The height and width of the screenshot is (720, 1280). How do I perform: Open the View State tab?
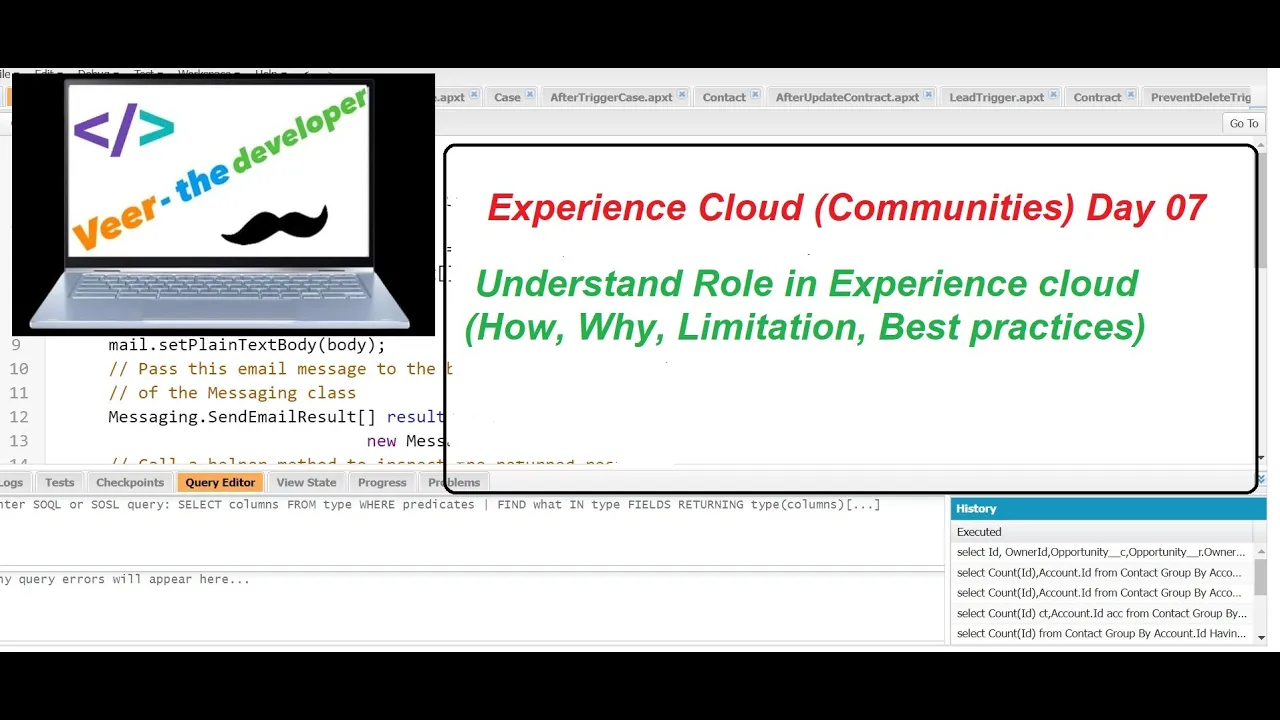click(x=306, y=482)
